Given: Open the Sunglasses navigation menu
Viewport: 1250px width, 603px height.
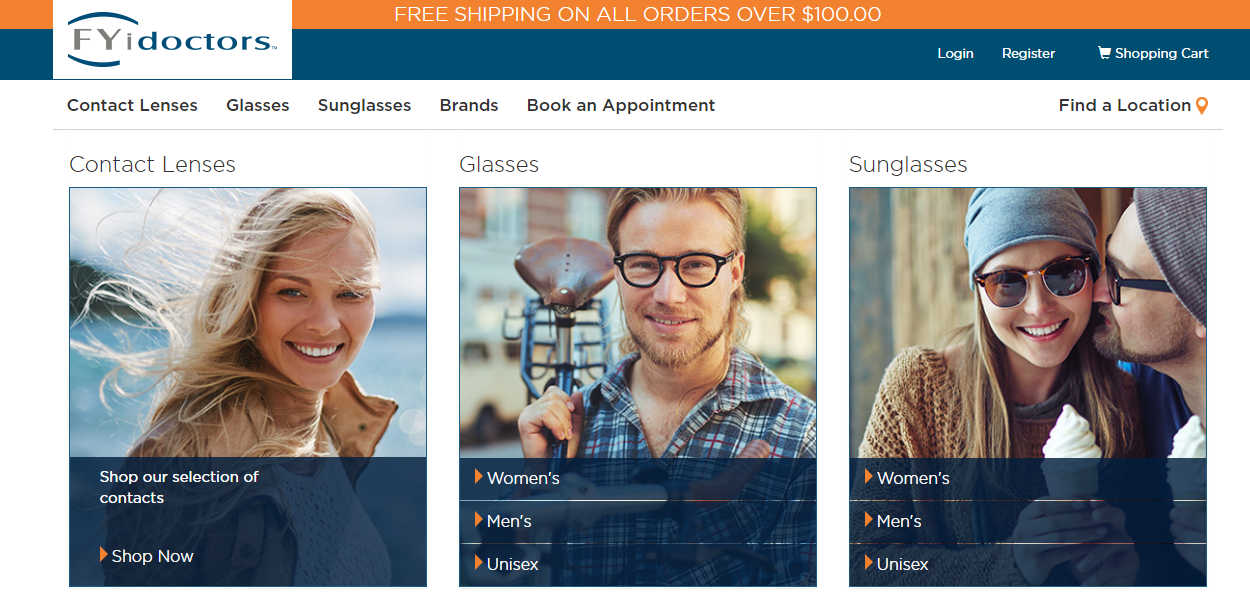Looking at the screenshot, I should click(x=364, y=105).
